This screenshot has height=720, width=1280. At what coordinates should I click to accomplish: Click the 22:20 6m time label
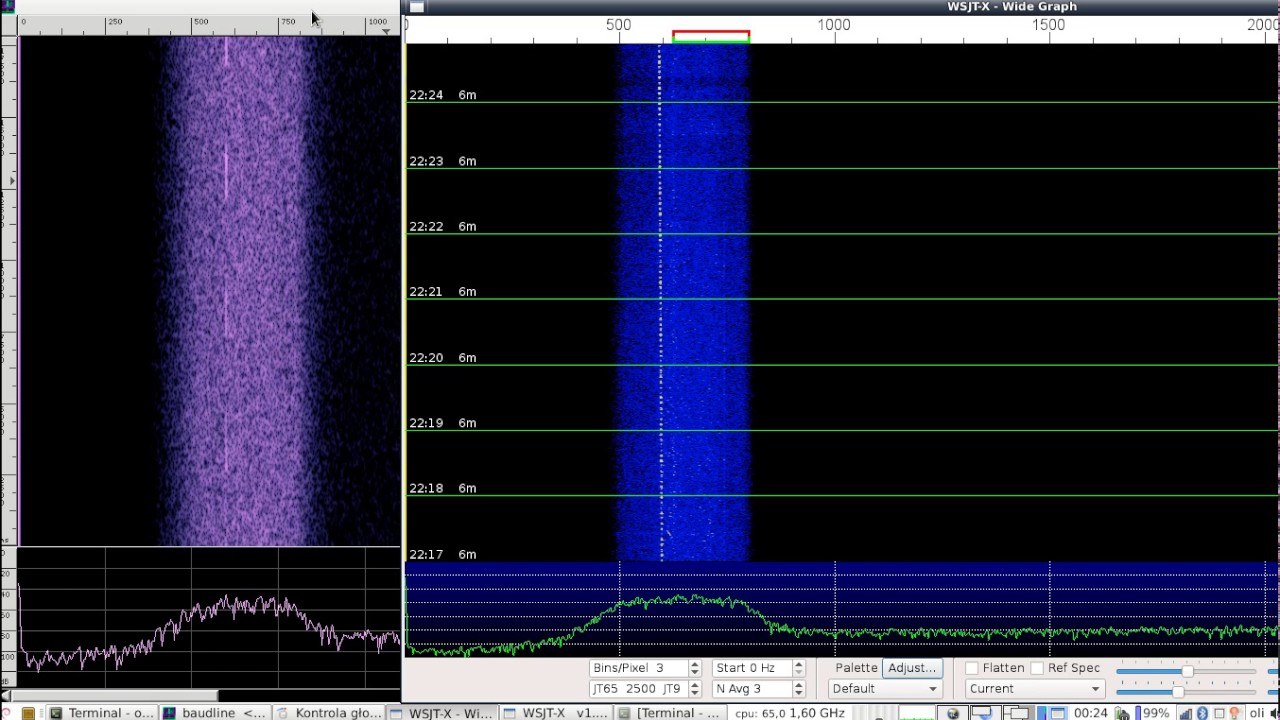443,357
